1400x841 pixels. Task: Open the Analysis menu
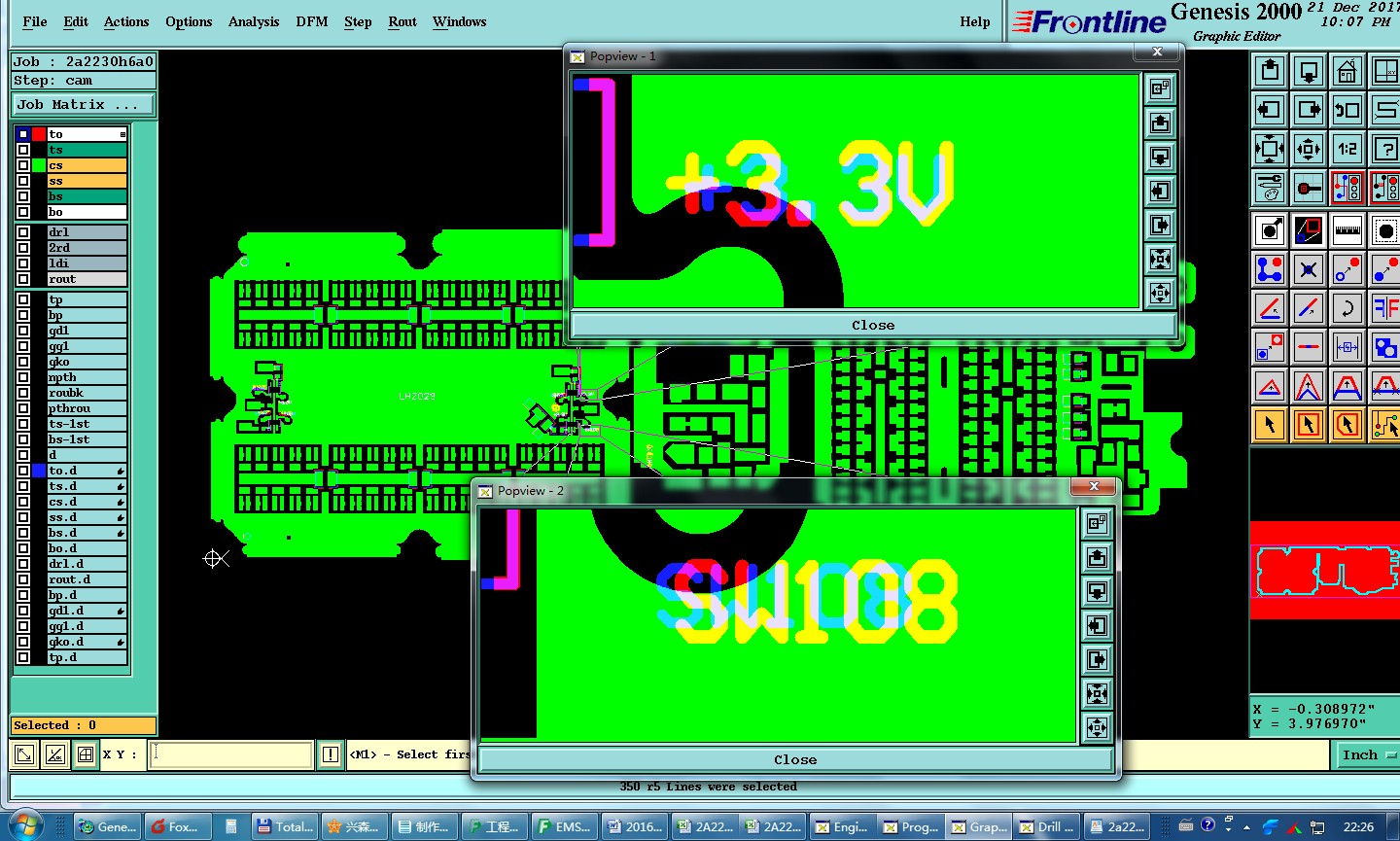(254, 21)
